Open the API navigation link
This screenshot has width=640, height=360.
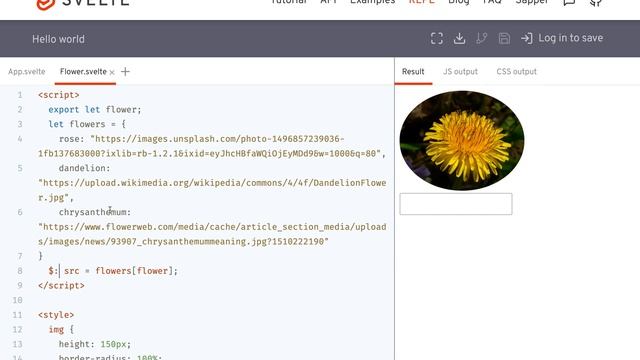point(328,2)
